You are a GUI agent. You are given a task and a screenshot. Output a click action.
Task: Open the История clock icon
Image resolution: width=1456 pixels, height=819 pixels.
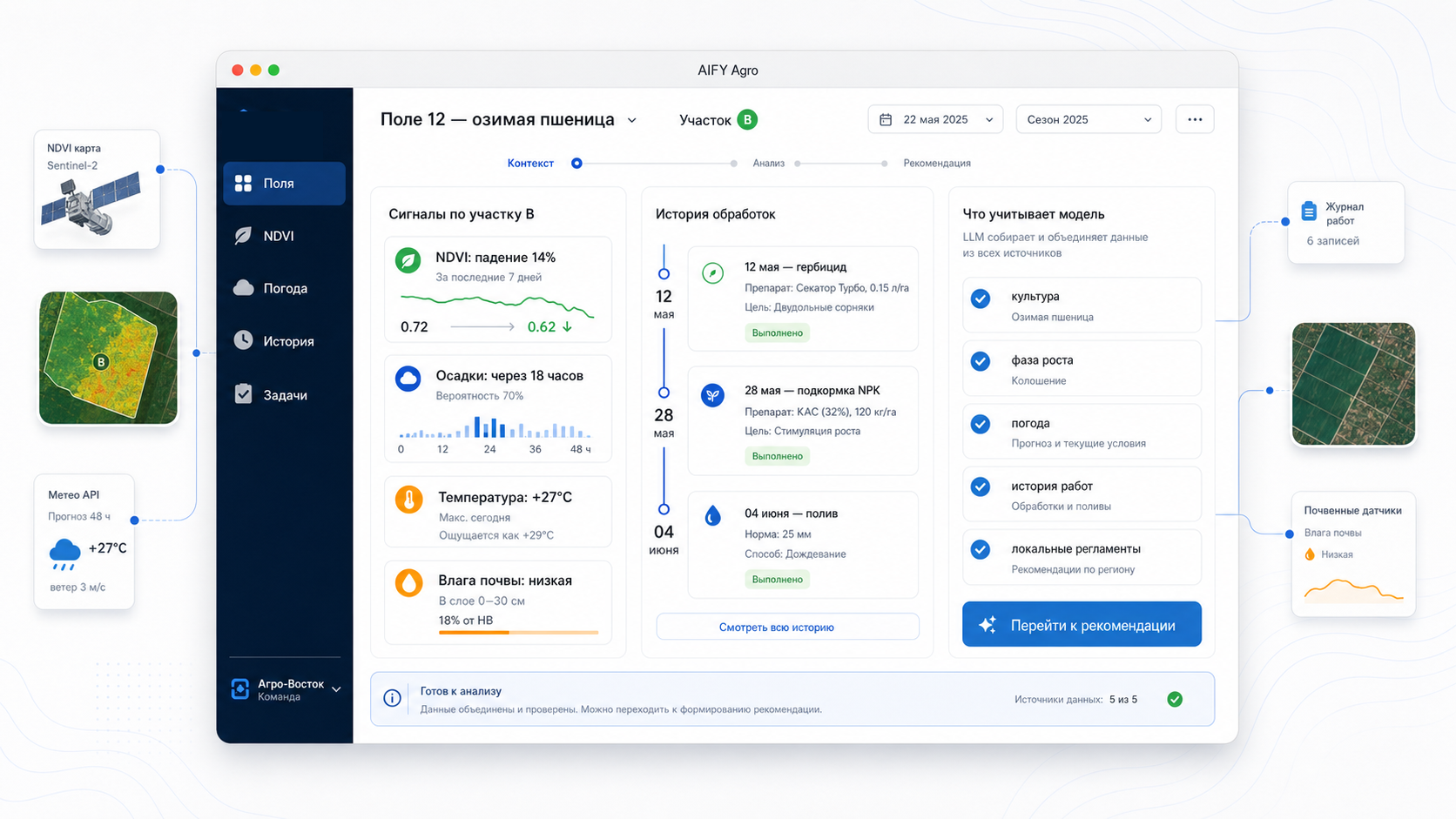243,340
